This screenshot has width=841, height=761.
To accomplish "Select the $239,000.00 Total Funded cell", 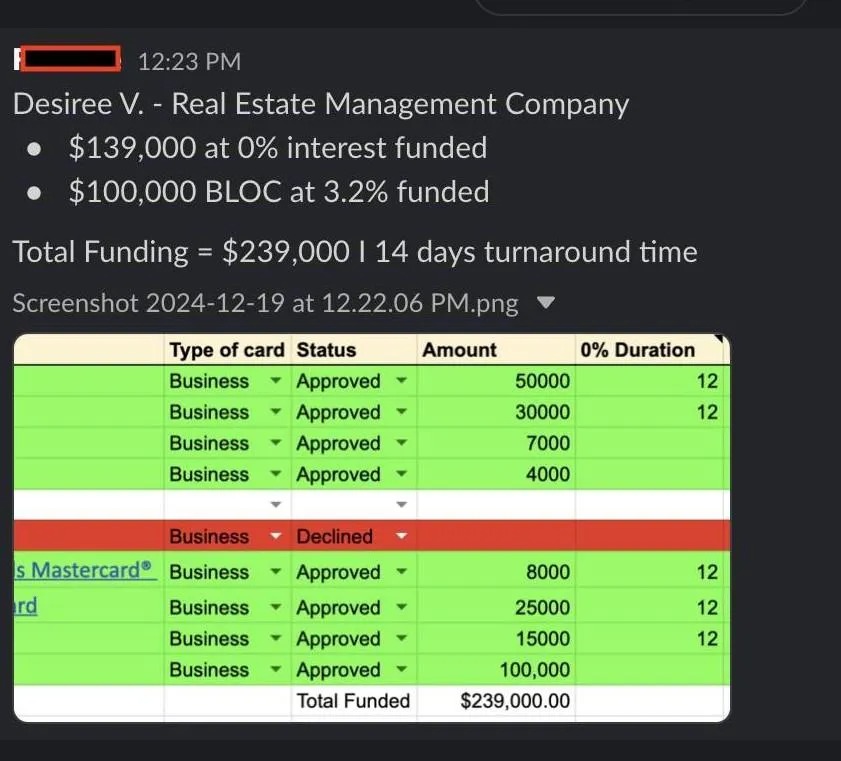I will point(496,700).
